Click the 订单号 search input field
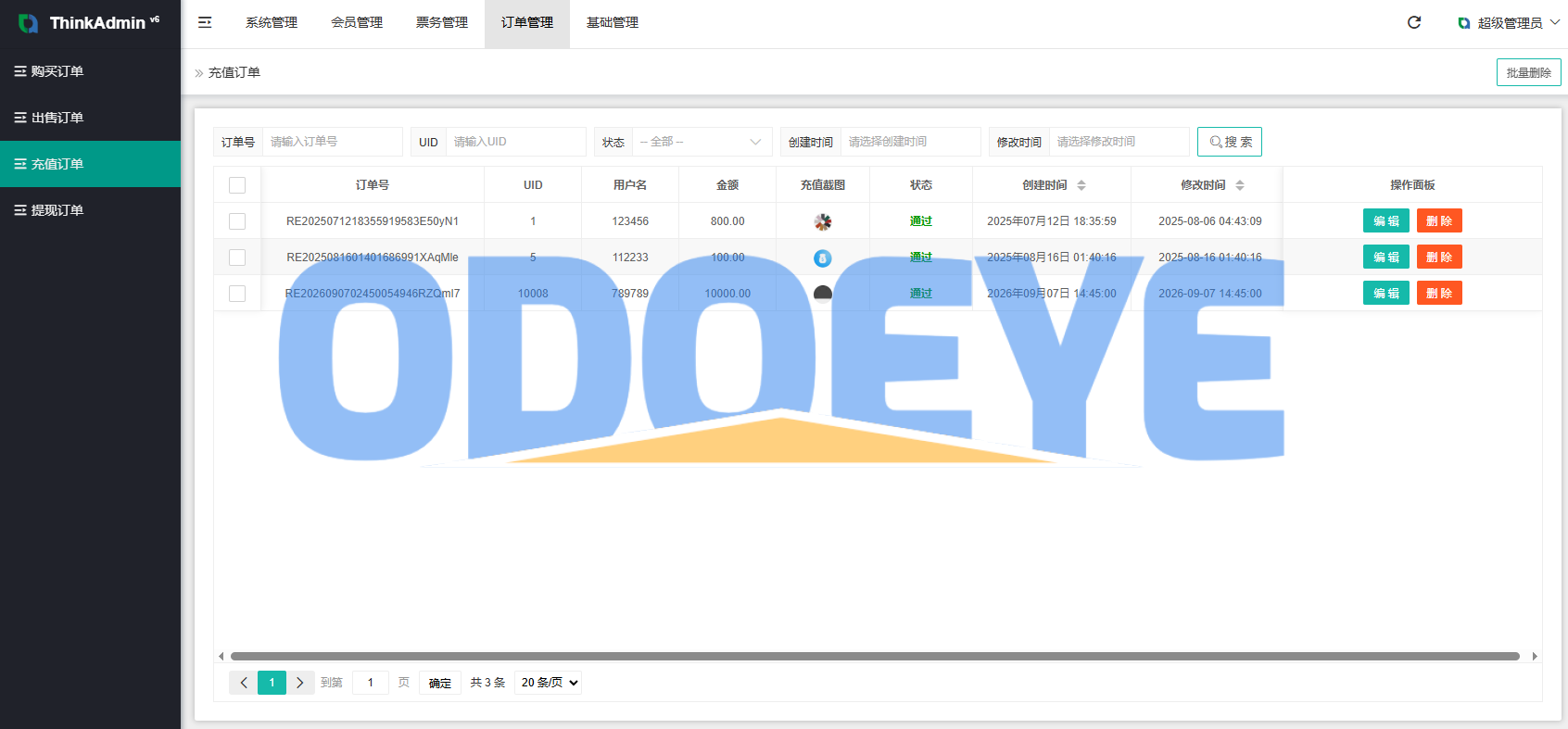This screenshot has width=1568, height=729. pyautogui.click(x=333, y=142)
